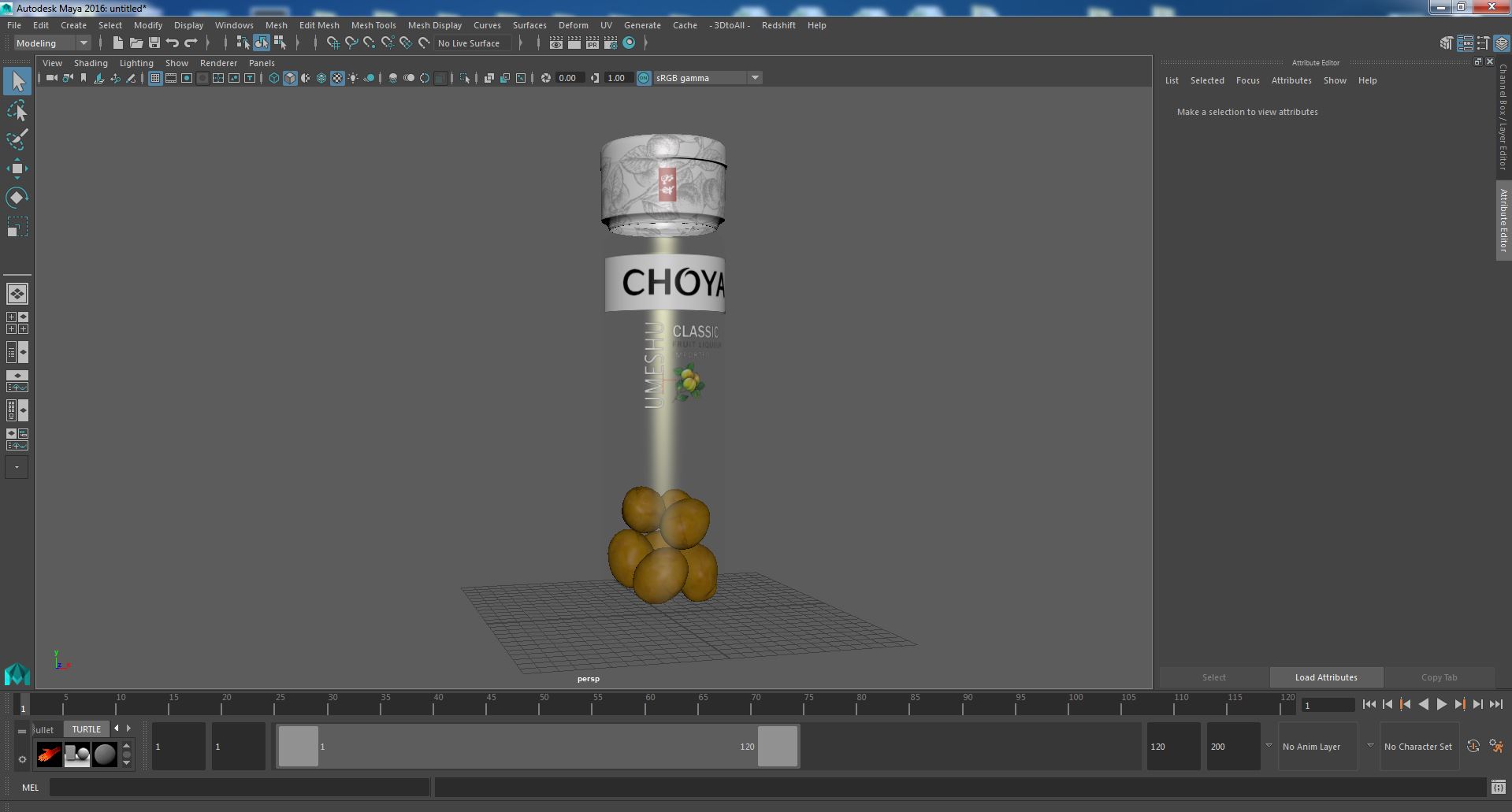Collapse the status line render buttons group
The height and width of the screenshot is (812, 1512).
(x=538, y=43)
